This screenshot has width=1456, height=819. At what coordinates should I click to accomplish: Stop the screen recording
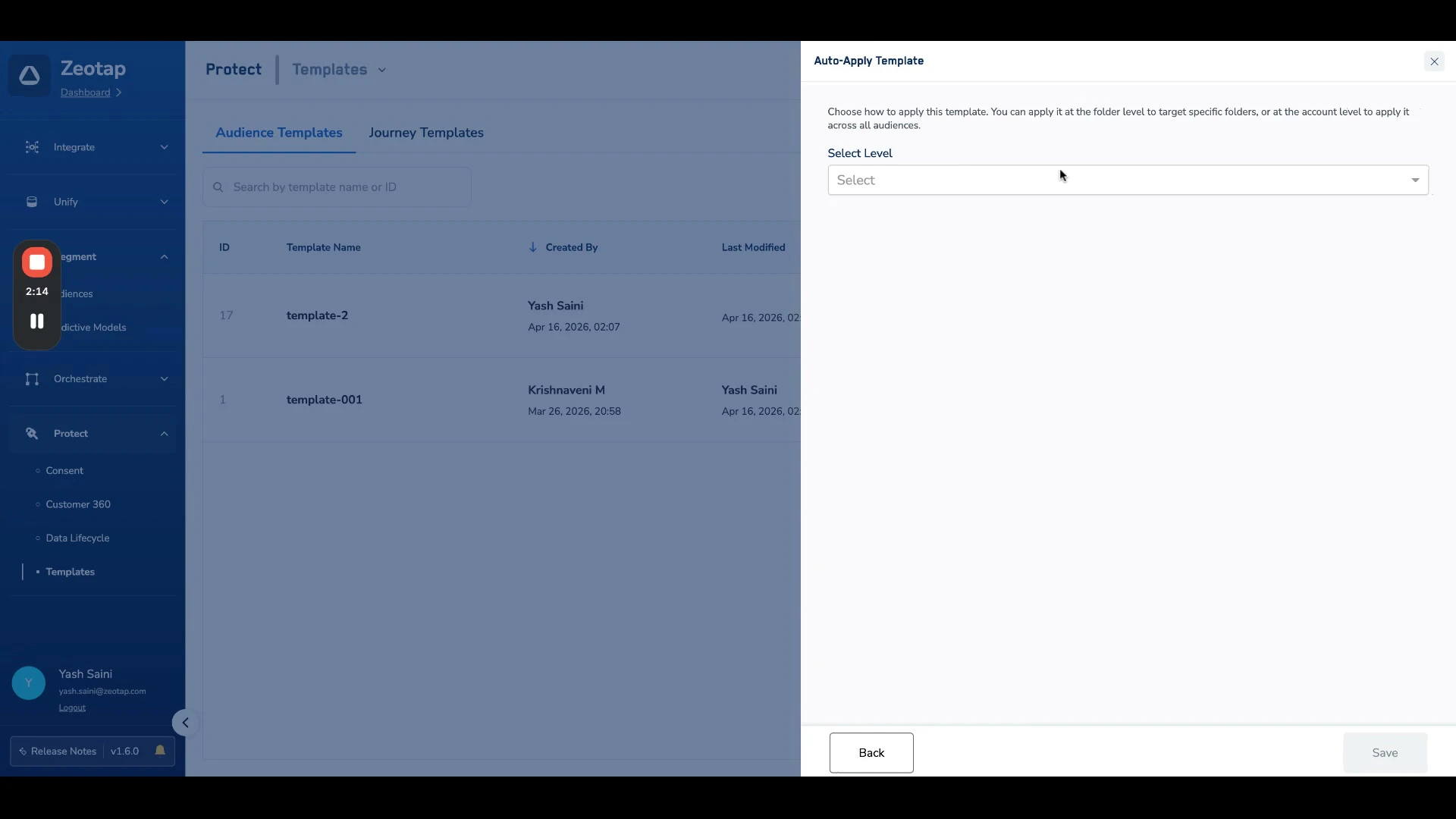point(36,262)
